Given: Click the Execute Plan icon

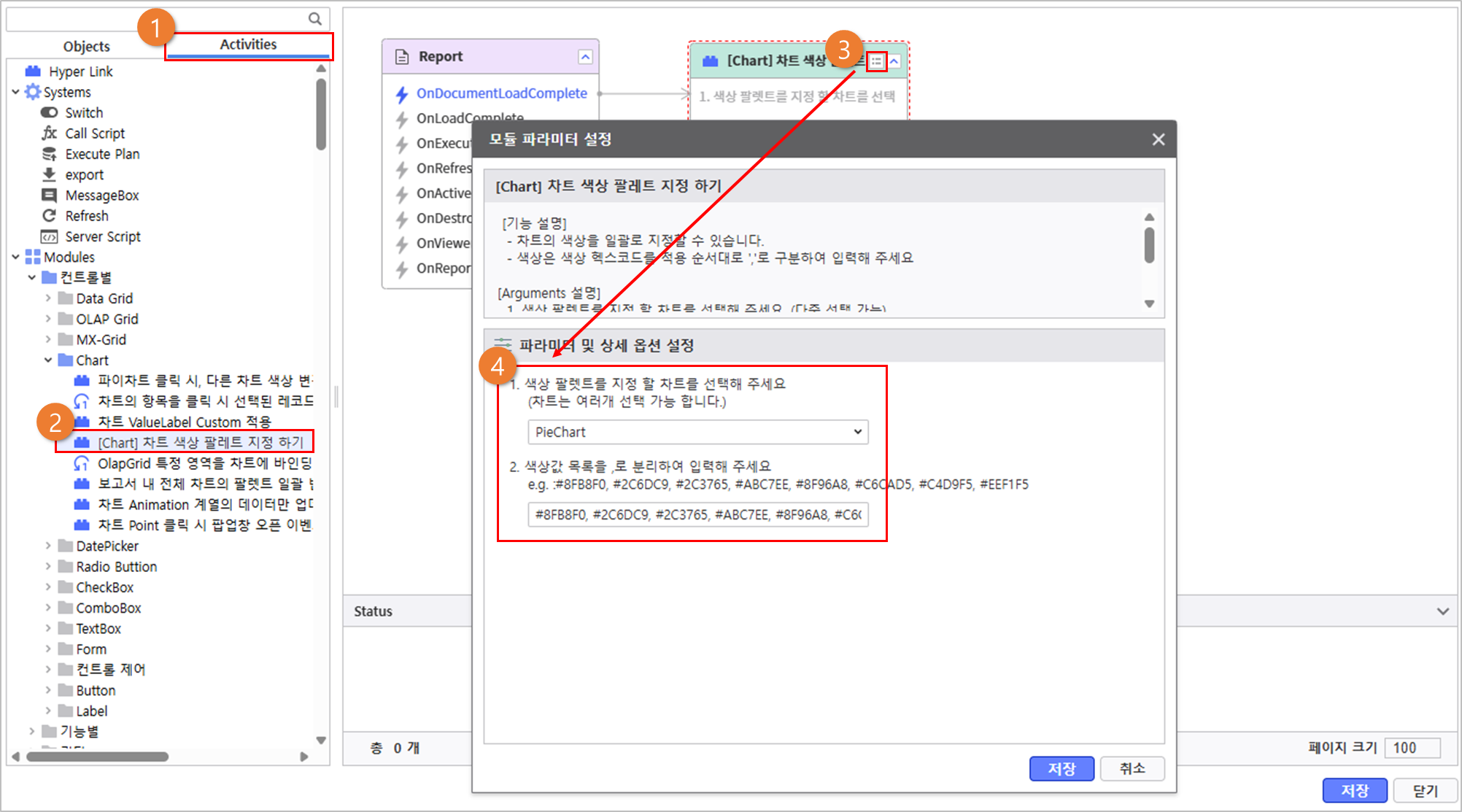Looking at the screenshot, I should [x=49, y=154].
